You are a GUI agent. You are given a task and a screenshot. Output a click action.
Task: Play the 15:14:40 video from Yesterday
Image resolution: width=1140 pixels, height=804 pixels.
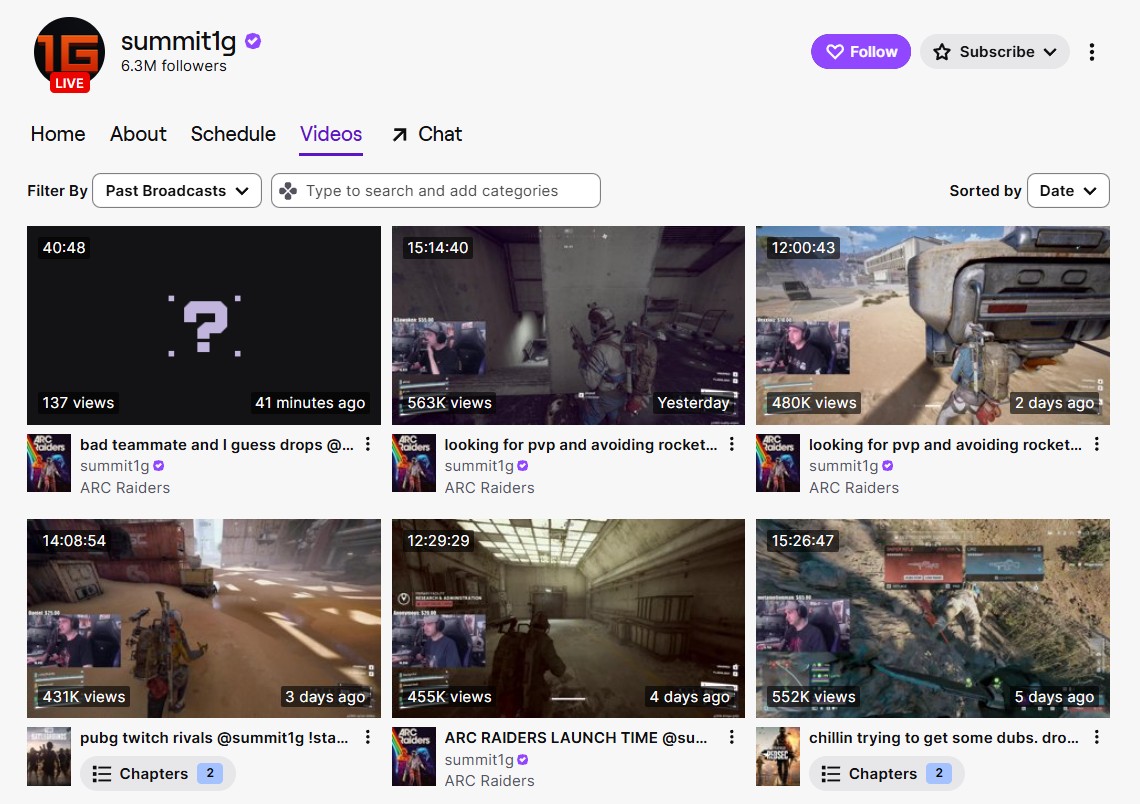click(569, 325)
